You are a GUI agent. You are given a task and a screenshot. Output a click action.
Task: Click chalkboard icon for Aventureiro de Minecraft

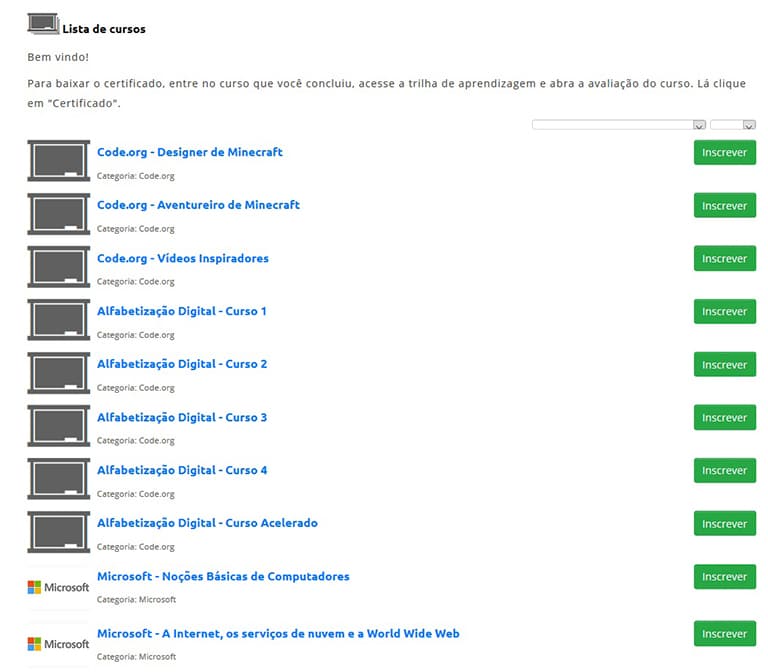click(x=59, y=213)
